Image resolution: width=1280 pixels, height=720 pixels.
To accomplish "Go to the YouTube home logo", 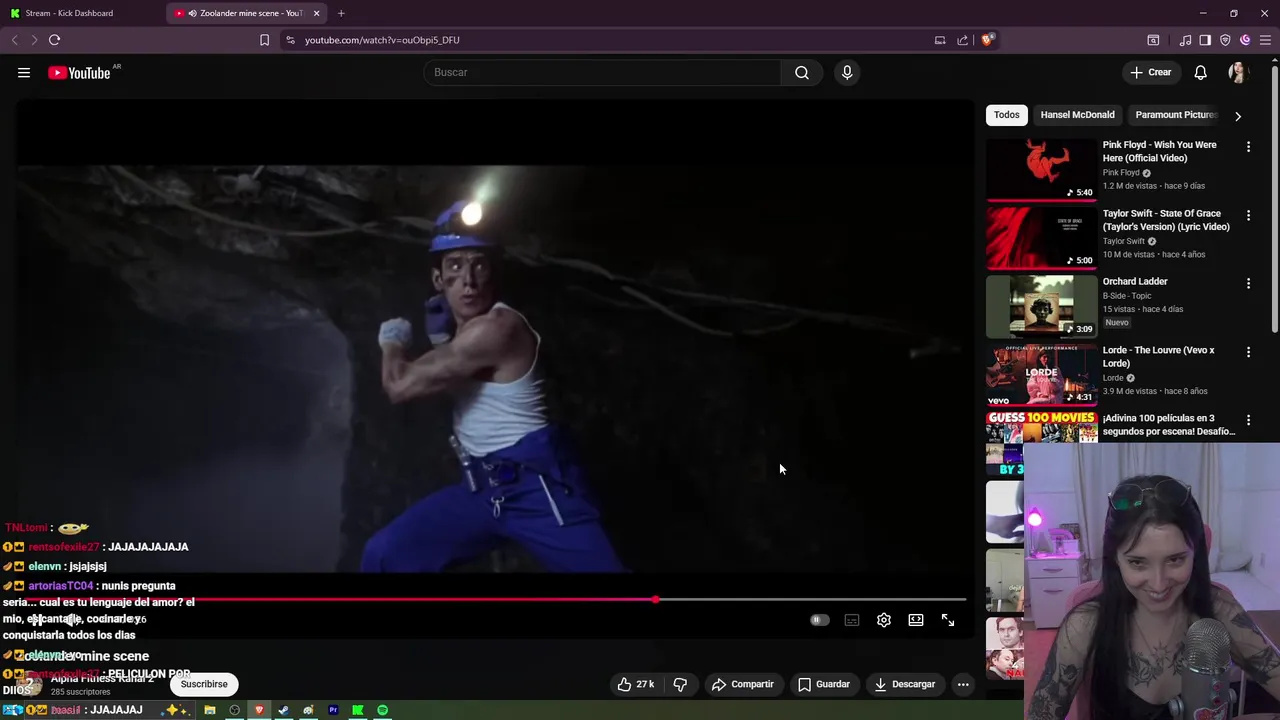I will coord(79,73).
